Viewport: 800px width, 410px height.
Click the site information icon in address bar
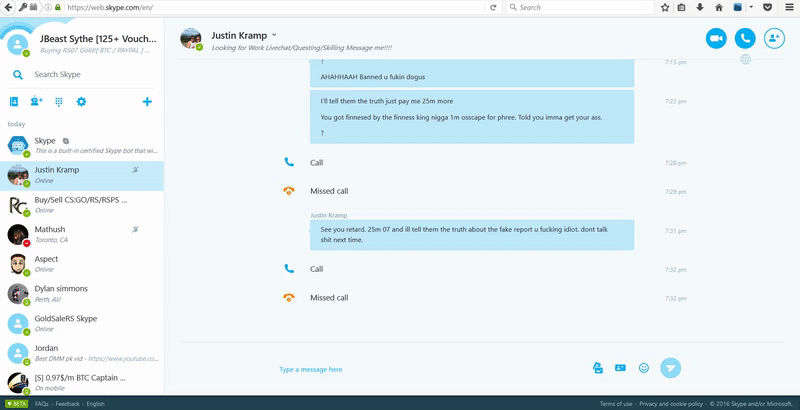coord(48,7)
